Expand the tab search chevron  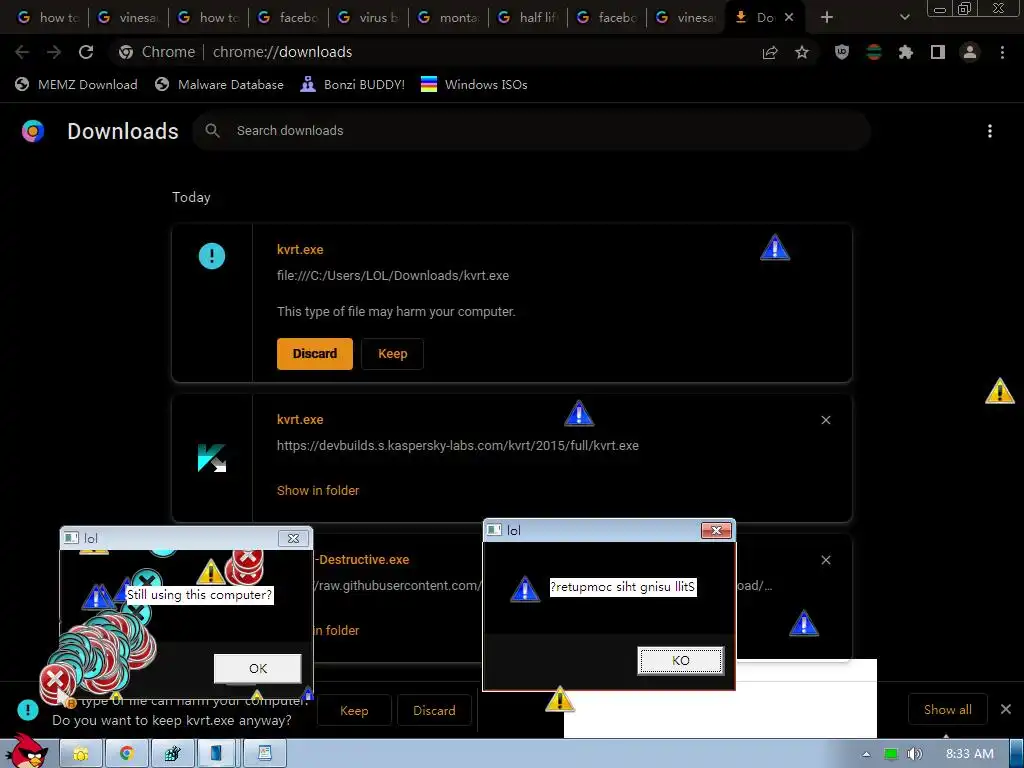click(x=904, y=17)
